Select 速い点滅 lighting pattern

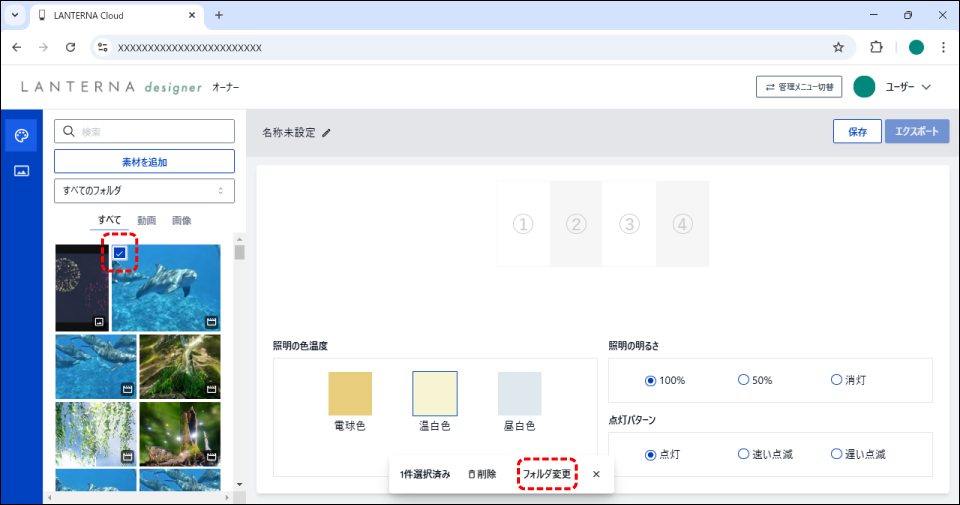click(743, 454)
